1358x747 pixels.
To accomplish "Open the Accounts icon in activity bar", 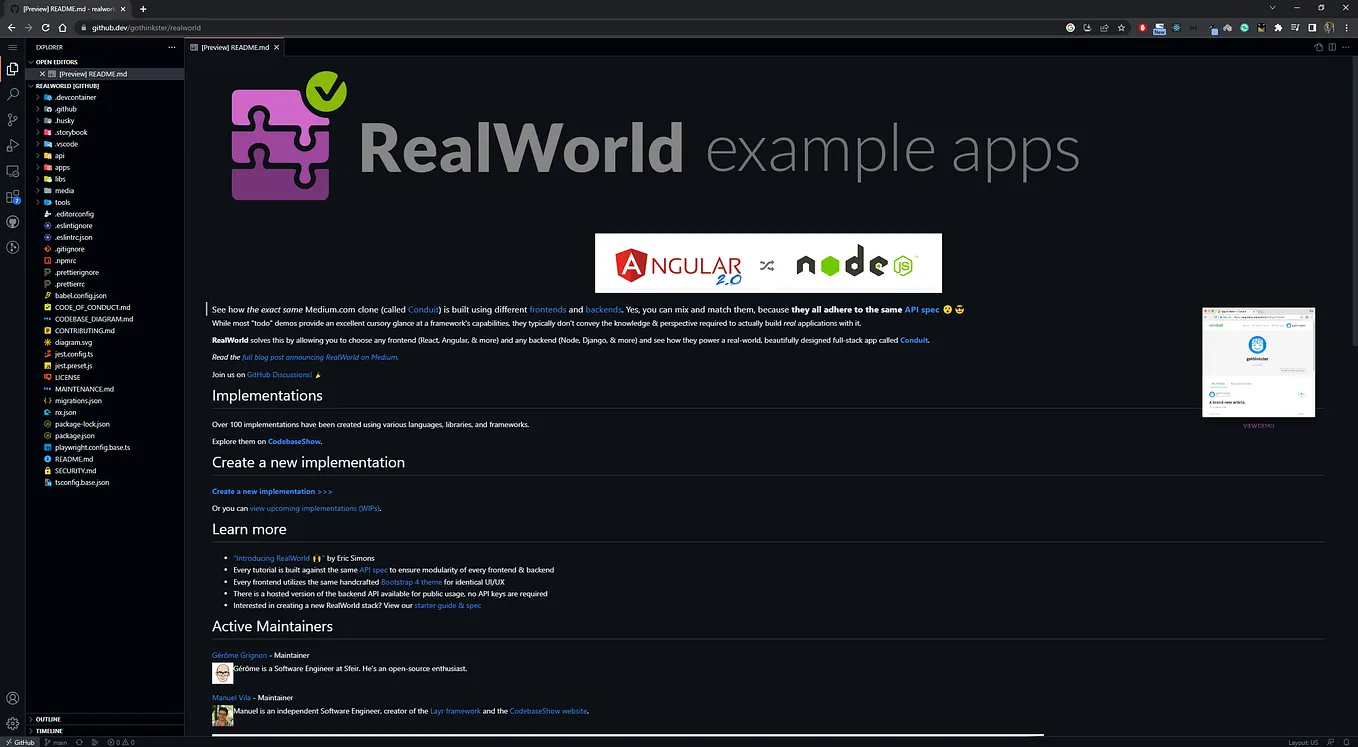I will [12, 698].
